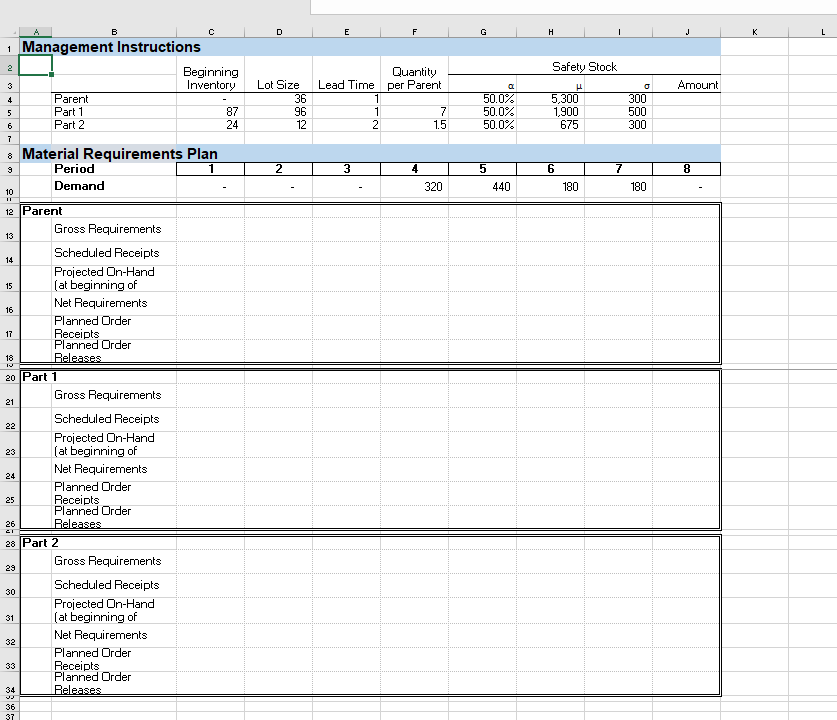The image size is (837, 720).
Task: Select column C header
Action: [211, 31]
